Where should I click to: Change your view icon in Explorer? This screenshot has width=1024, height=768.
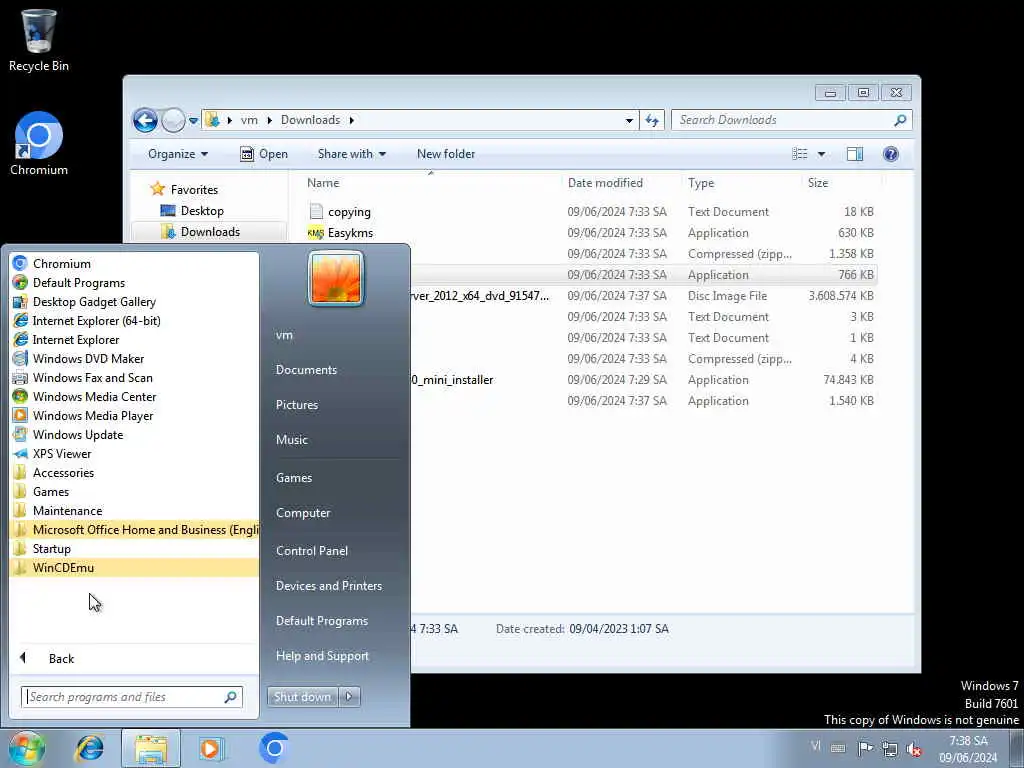800,154
